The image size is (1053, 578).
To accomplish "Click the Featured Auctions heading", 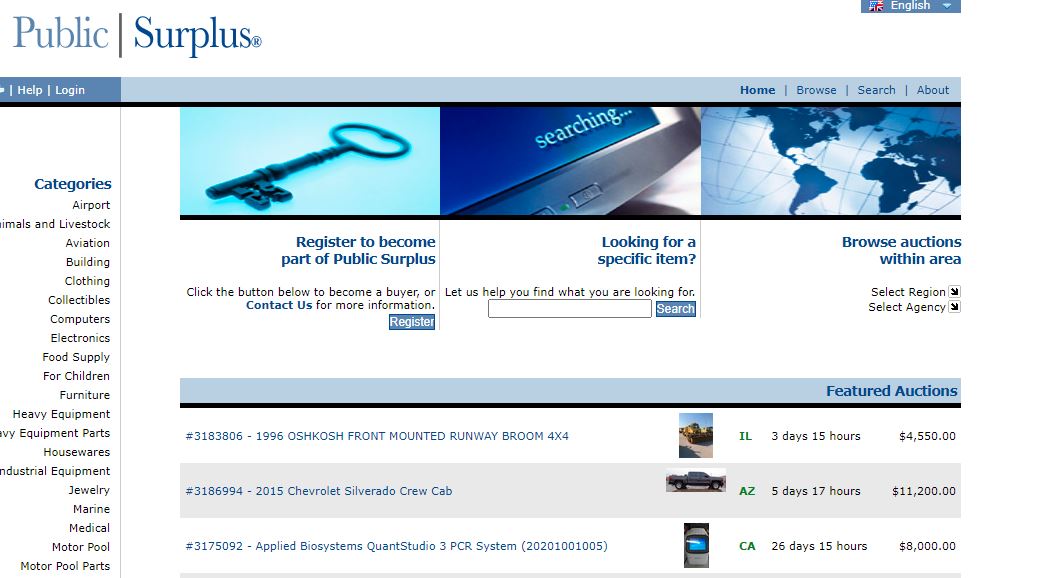I will point(892,391).
